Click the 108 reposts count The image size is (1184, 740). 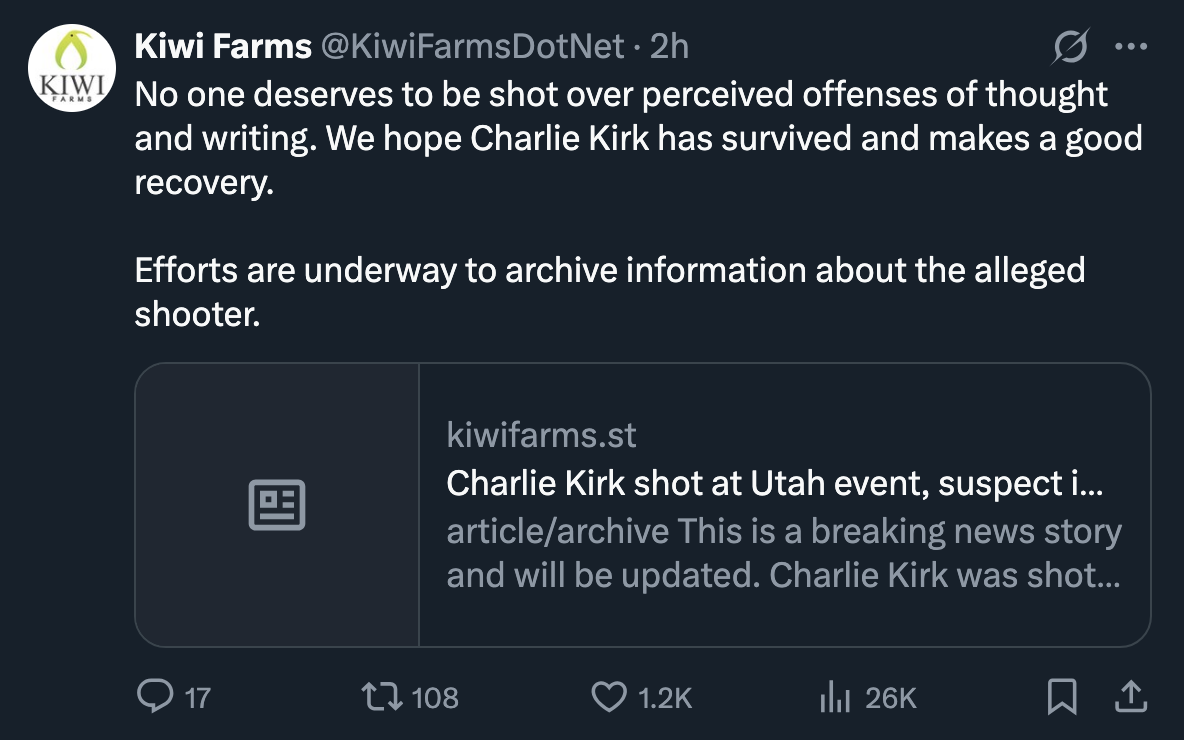click(435, 697)
